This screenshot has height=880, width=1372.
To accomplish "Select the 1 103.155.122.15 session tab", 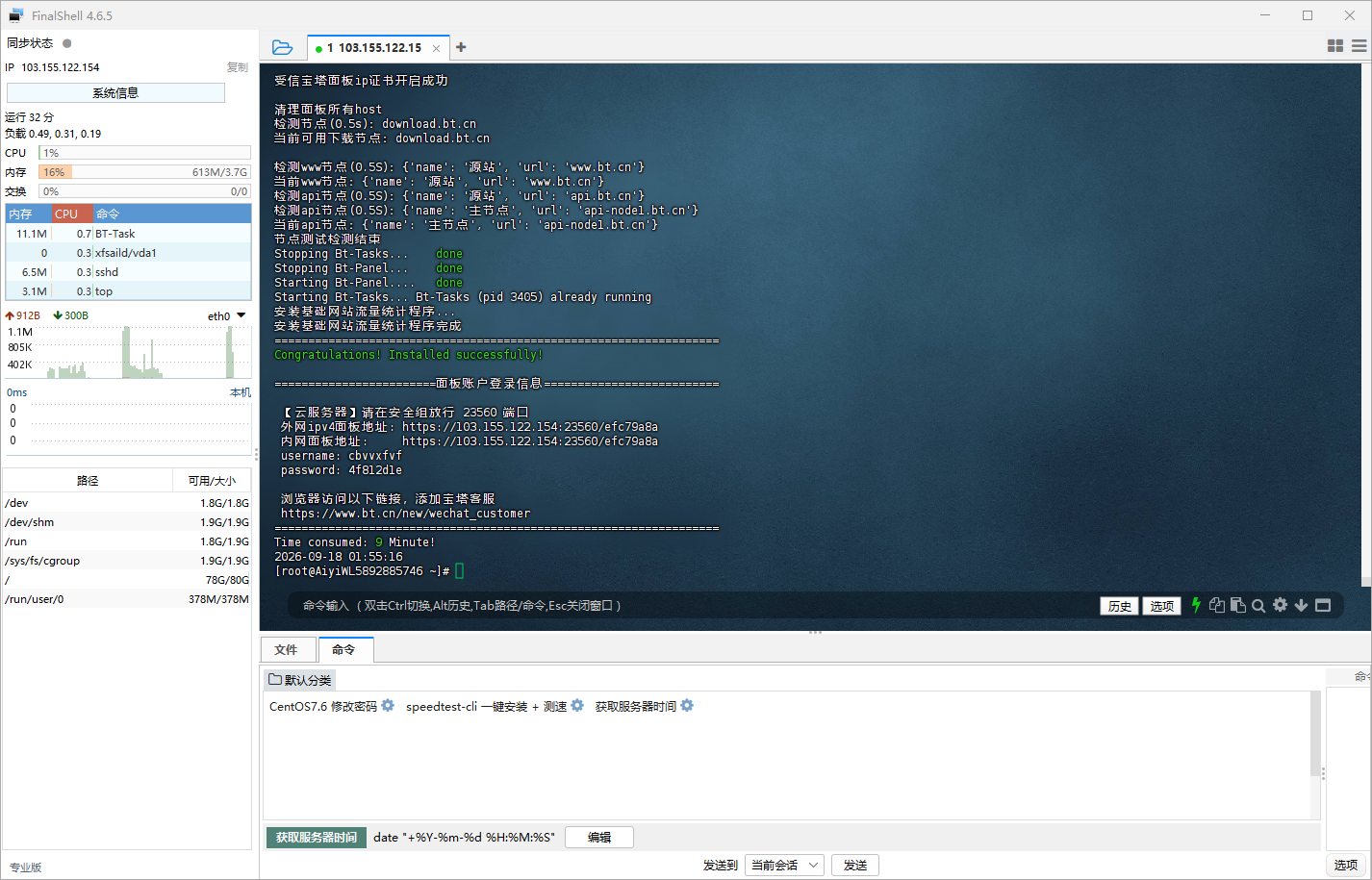I will (x=379, y=48).
